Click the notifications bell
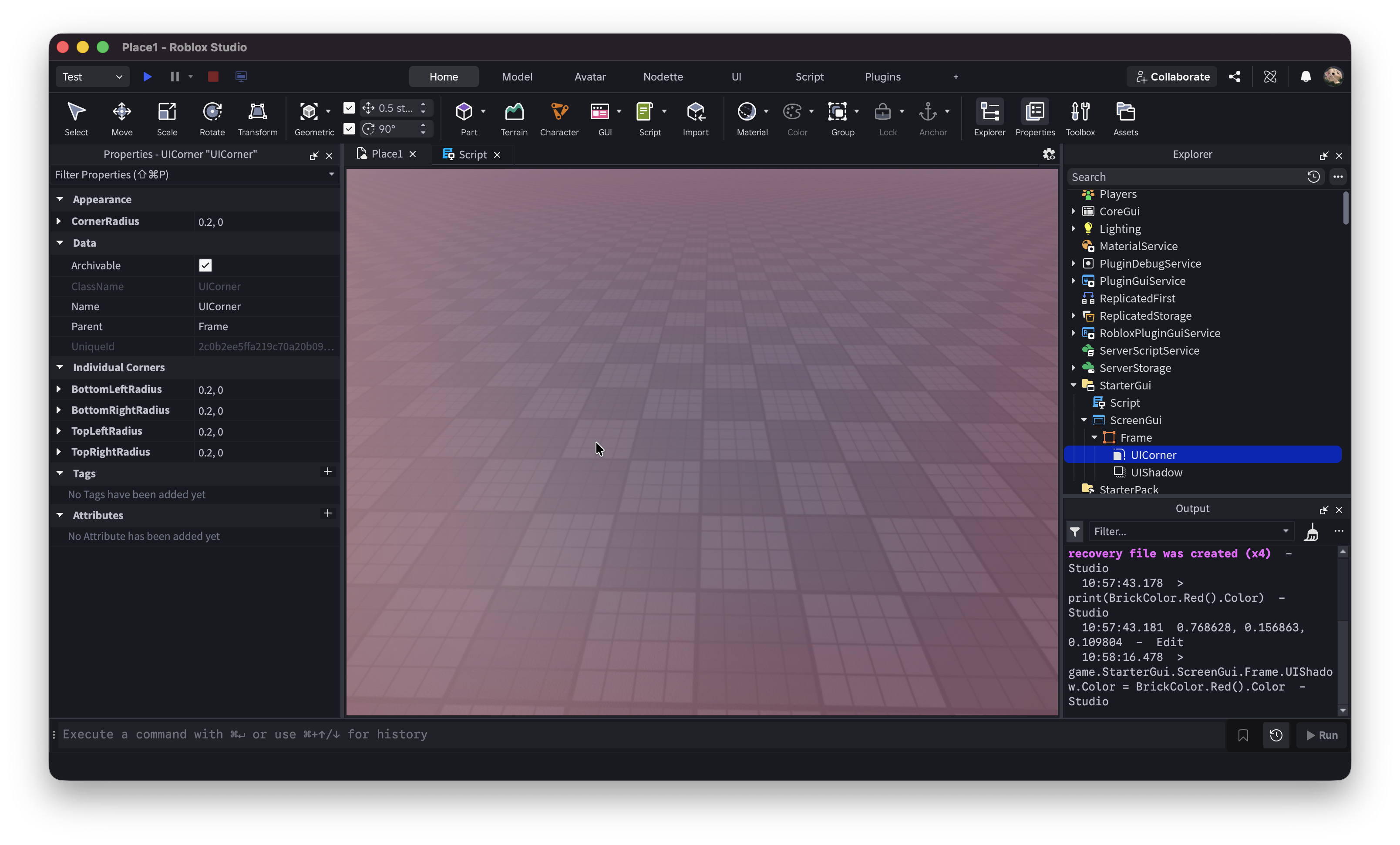Screen dimensions: 1400x845 click(1306, 77)
